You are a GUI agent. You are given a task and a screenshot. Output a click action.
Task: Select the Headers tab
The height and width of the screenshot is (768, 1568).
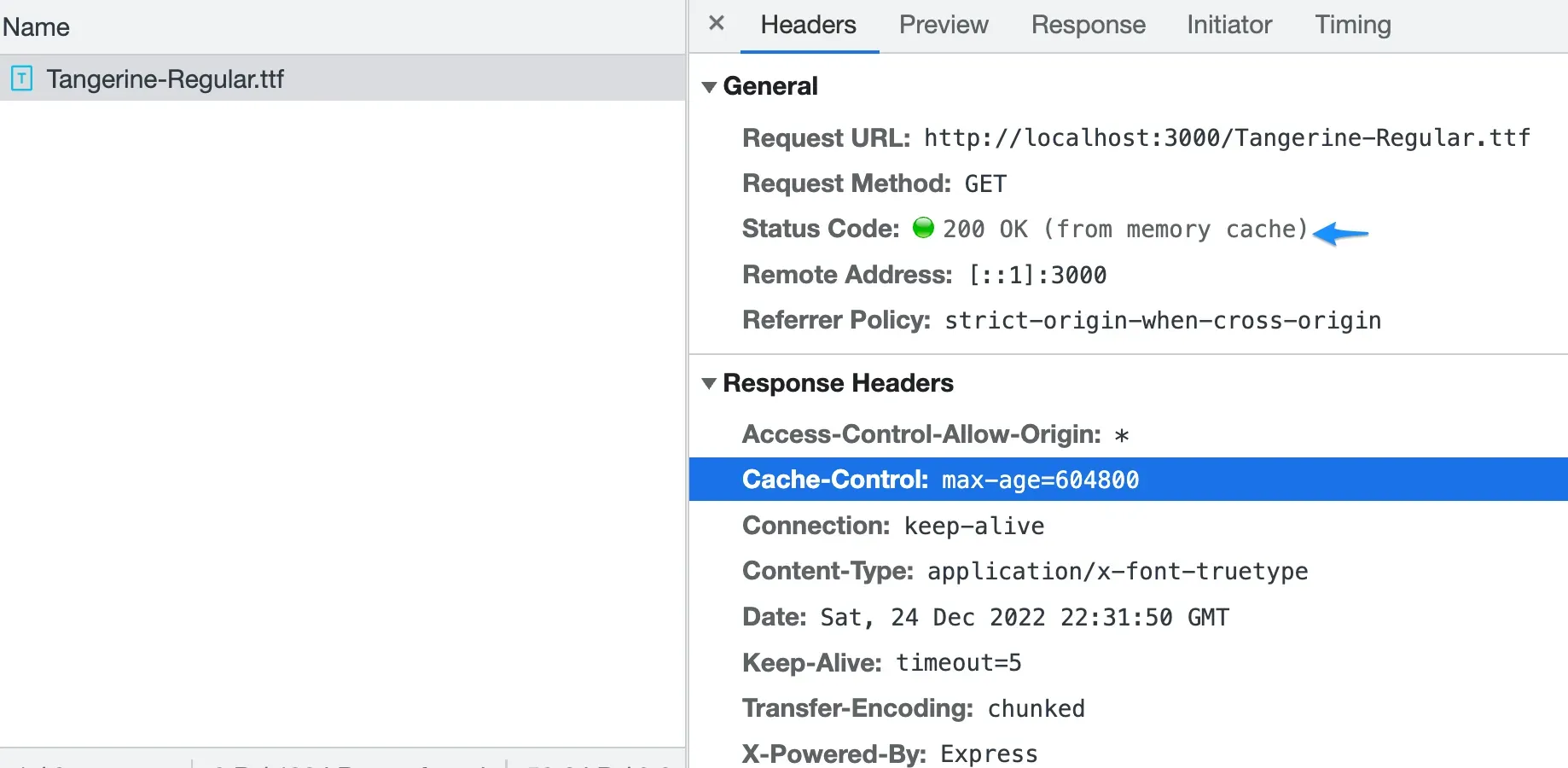[x=807, y=25]
